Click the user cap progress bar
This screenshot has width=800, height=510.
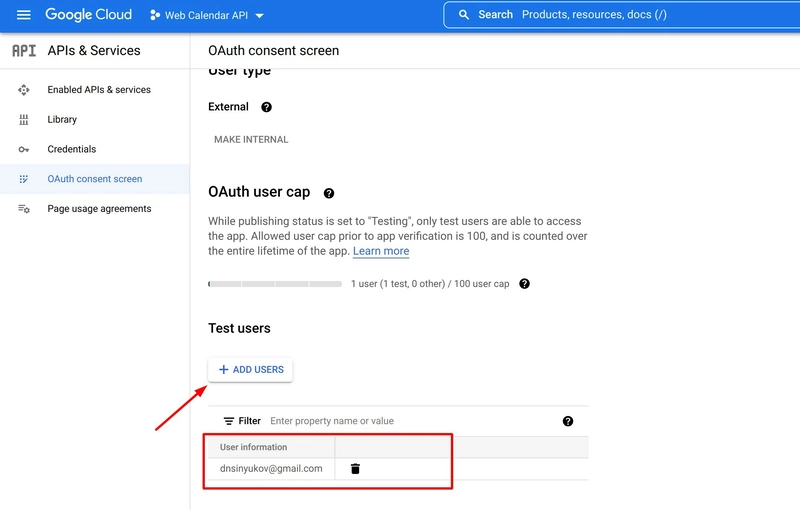pos(275,284)
